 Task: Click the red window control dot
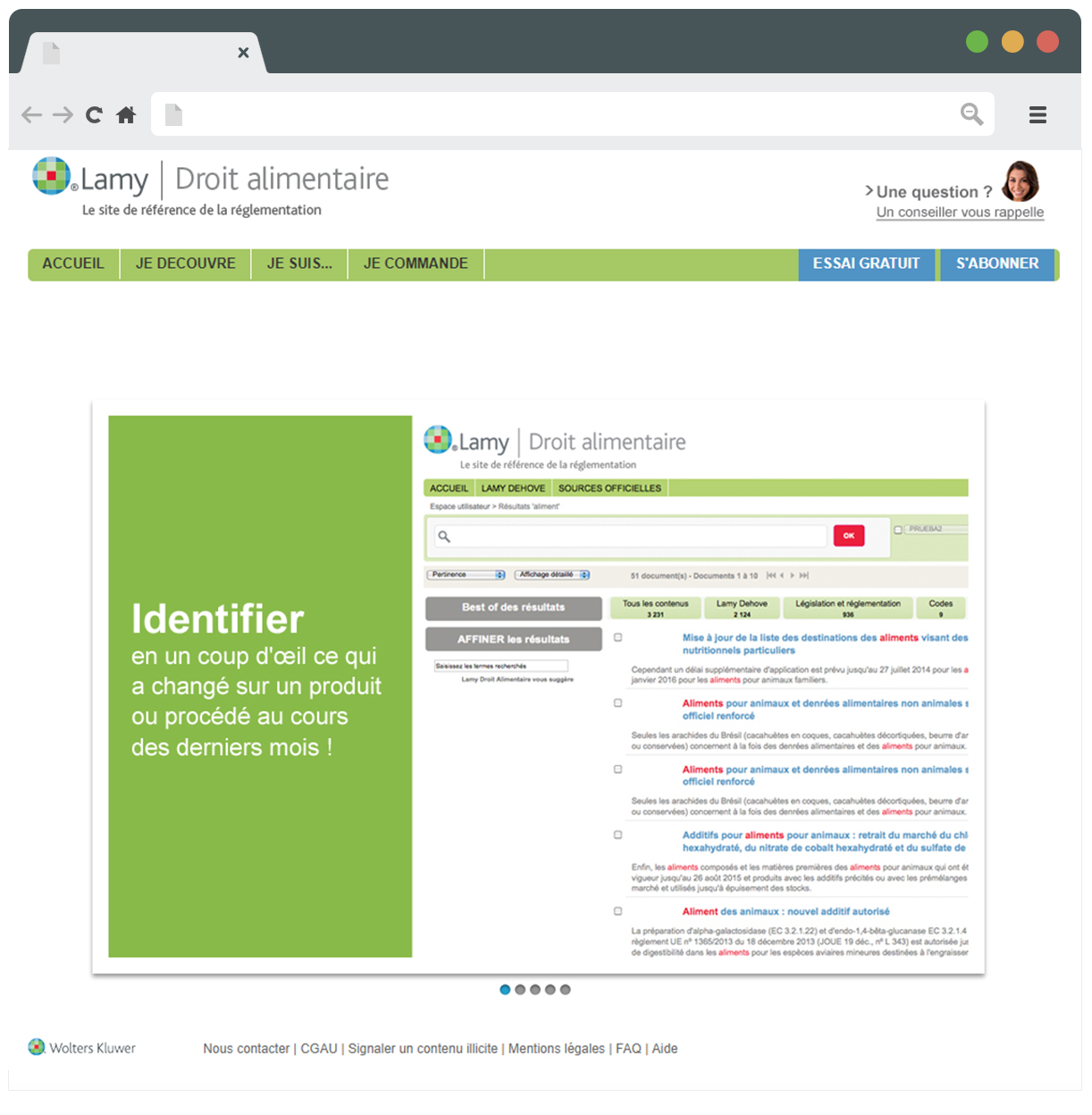tap(1047, 41)
